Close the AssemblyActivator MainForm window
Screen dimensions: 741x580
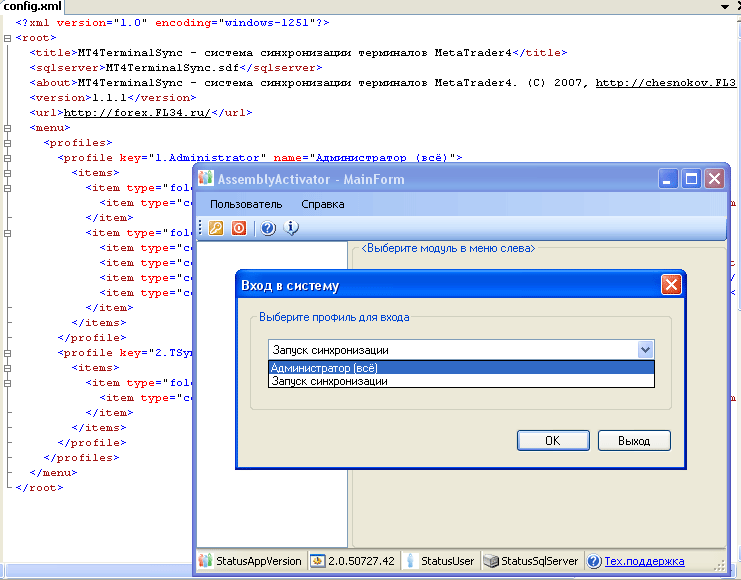tap(715, 179)
